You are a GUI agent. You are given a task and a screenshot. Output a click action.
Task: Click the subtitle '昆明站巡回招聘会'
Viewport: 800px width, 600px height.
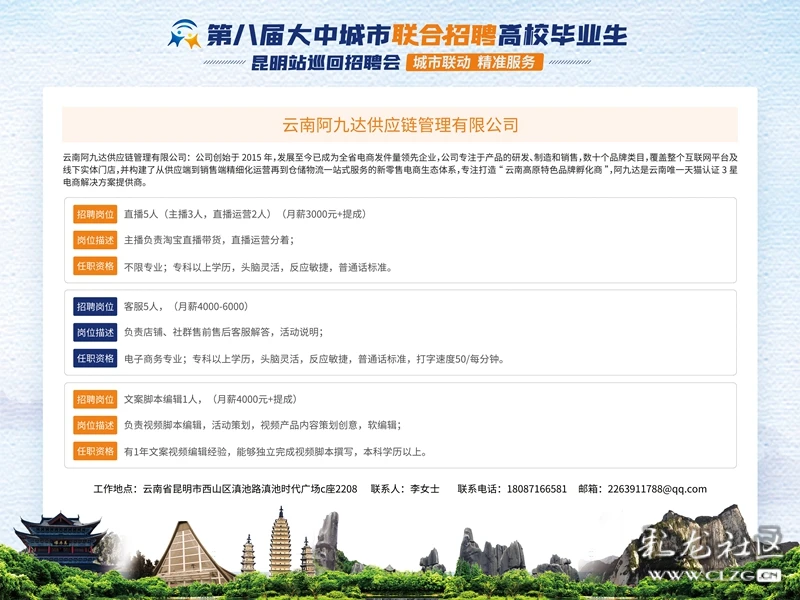click(326, 63)
